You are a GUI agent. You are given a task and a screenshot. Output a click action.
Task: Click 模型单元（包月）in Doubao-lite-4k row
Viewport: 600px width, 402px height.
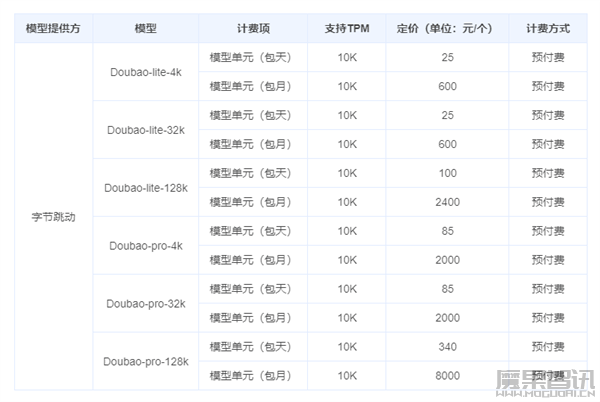click(x=251, y=86)
